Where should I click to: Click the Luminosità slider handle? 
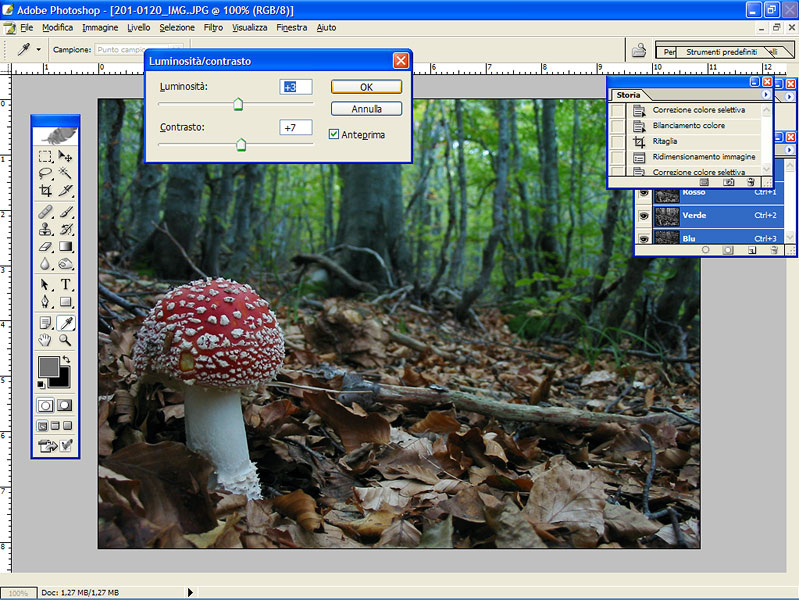click(x=238, y=104)
